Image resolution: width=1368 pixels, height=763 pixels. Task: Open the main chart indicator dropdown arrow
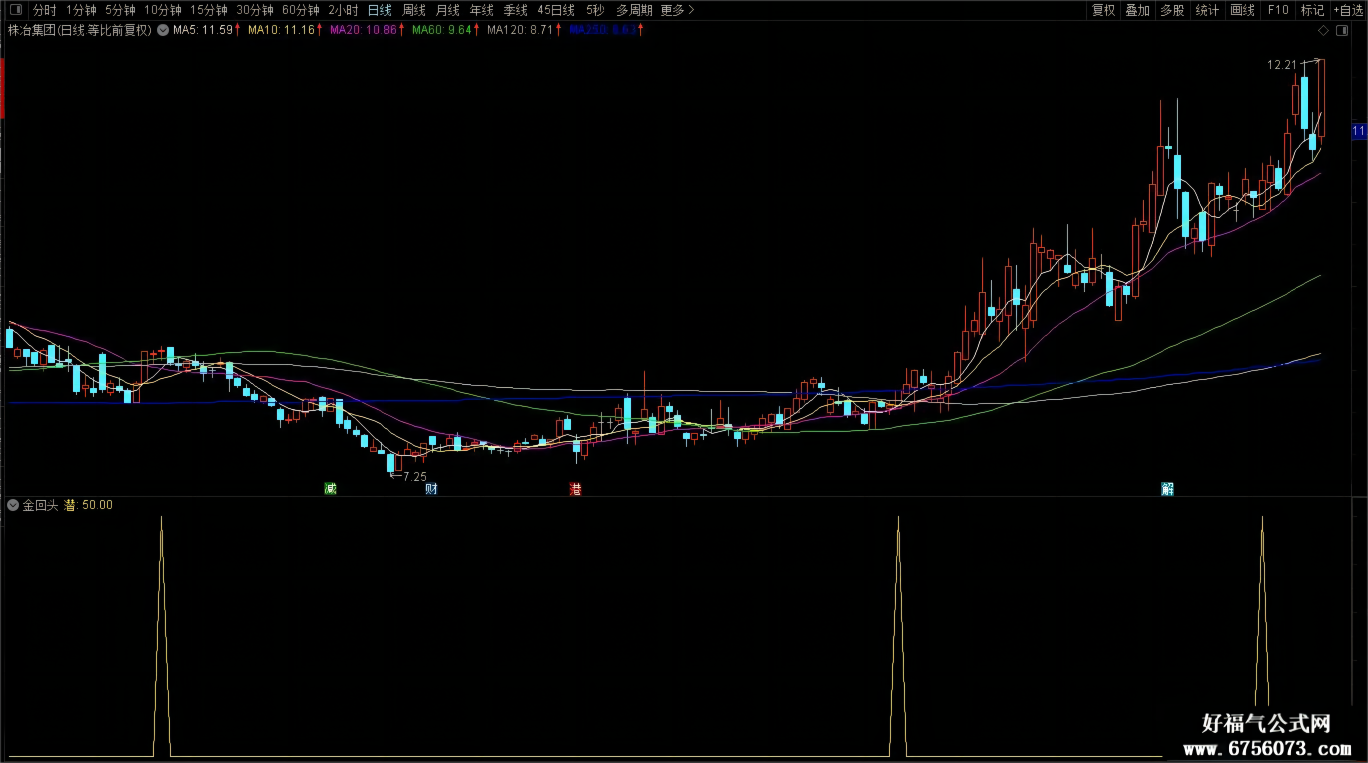tap(162, 30)
